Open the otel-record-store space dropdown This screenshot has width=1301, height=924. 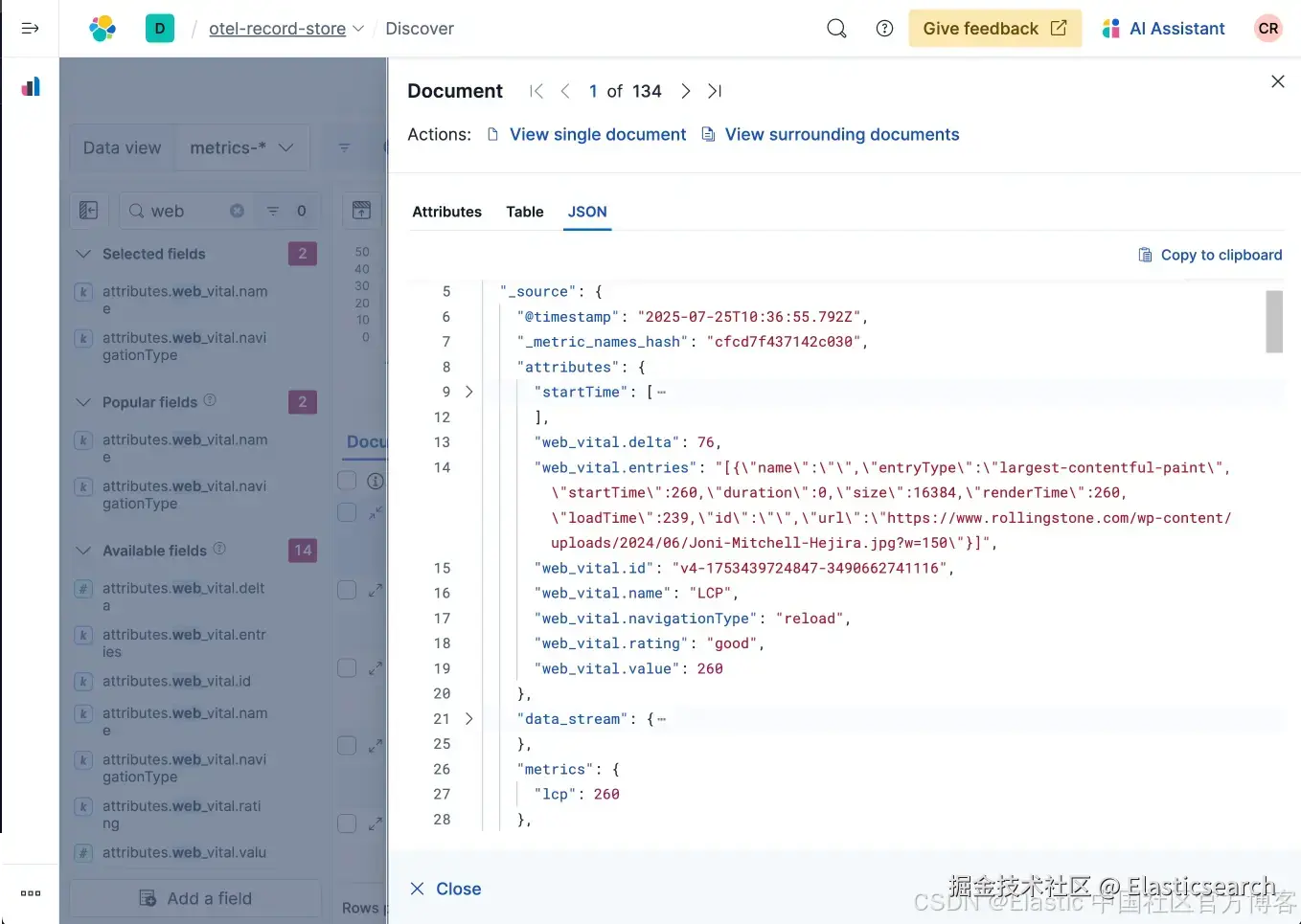tap(286, 29)
